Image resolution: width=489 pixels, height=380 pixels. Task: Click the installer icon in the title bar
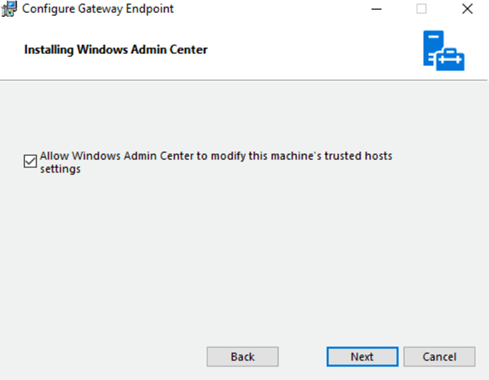9,9
